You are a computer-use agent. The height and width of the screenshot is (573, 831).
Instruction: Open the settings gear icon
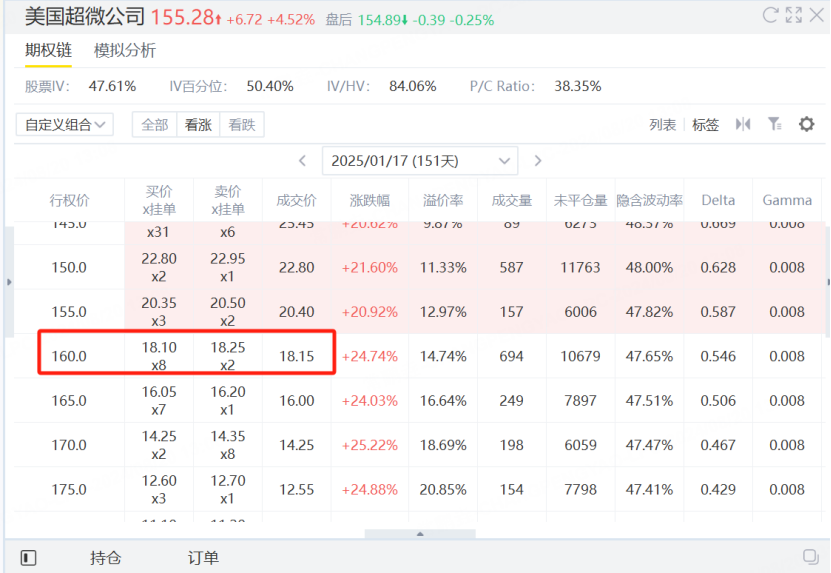click(807, 125)
